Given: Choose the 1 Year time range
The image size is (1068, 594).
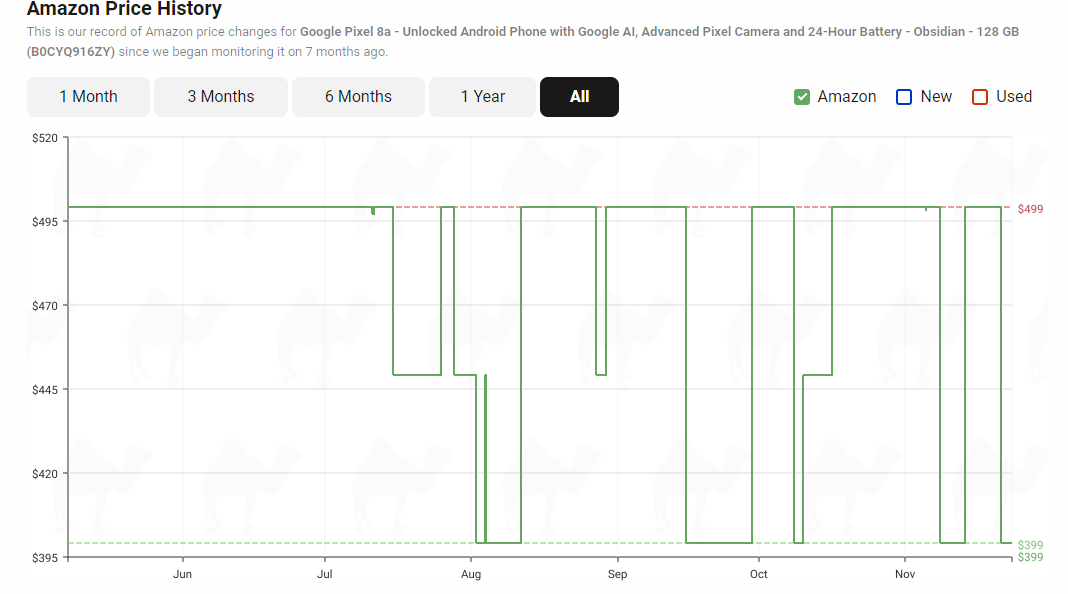Looking at the screenshot, I should (483, 97).
